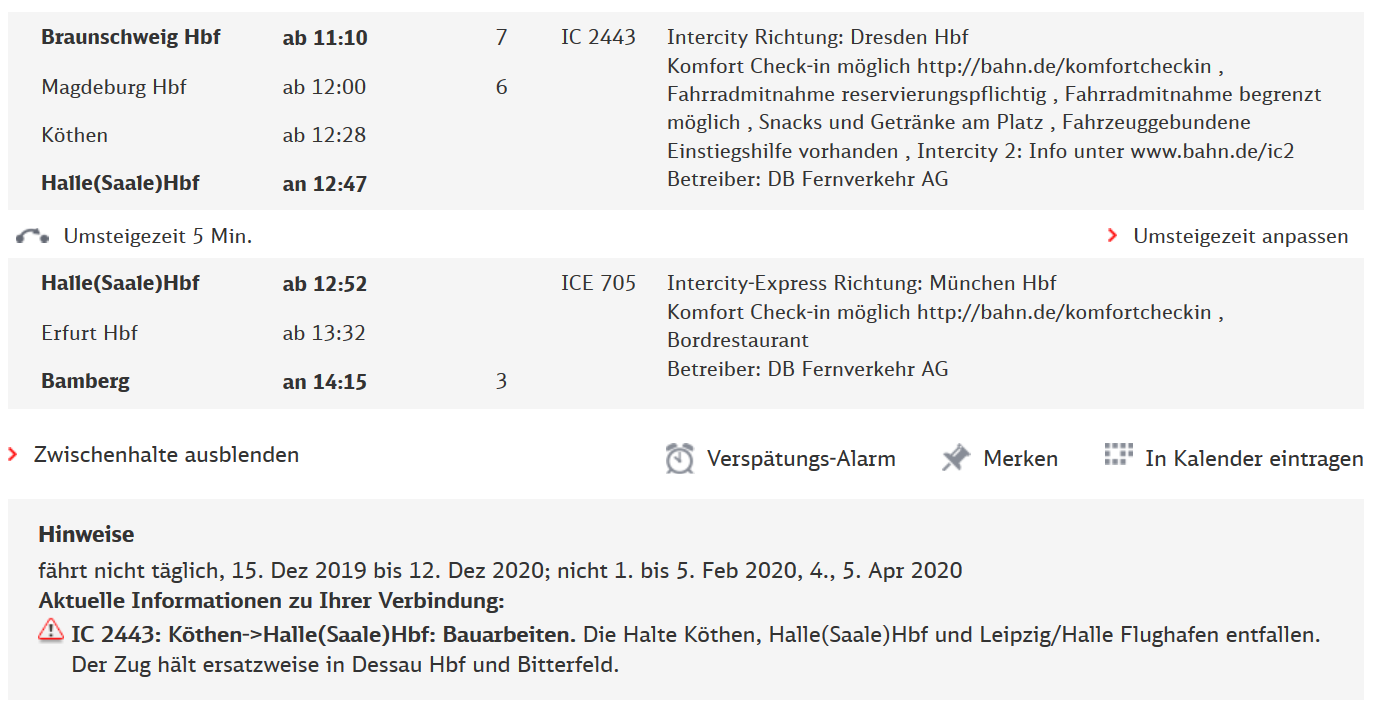Click the Merken text label
The image size is (1373, 711).
click(1023, 457)
